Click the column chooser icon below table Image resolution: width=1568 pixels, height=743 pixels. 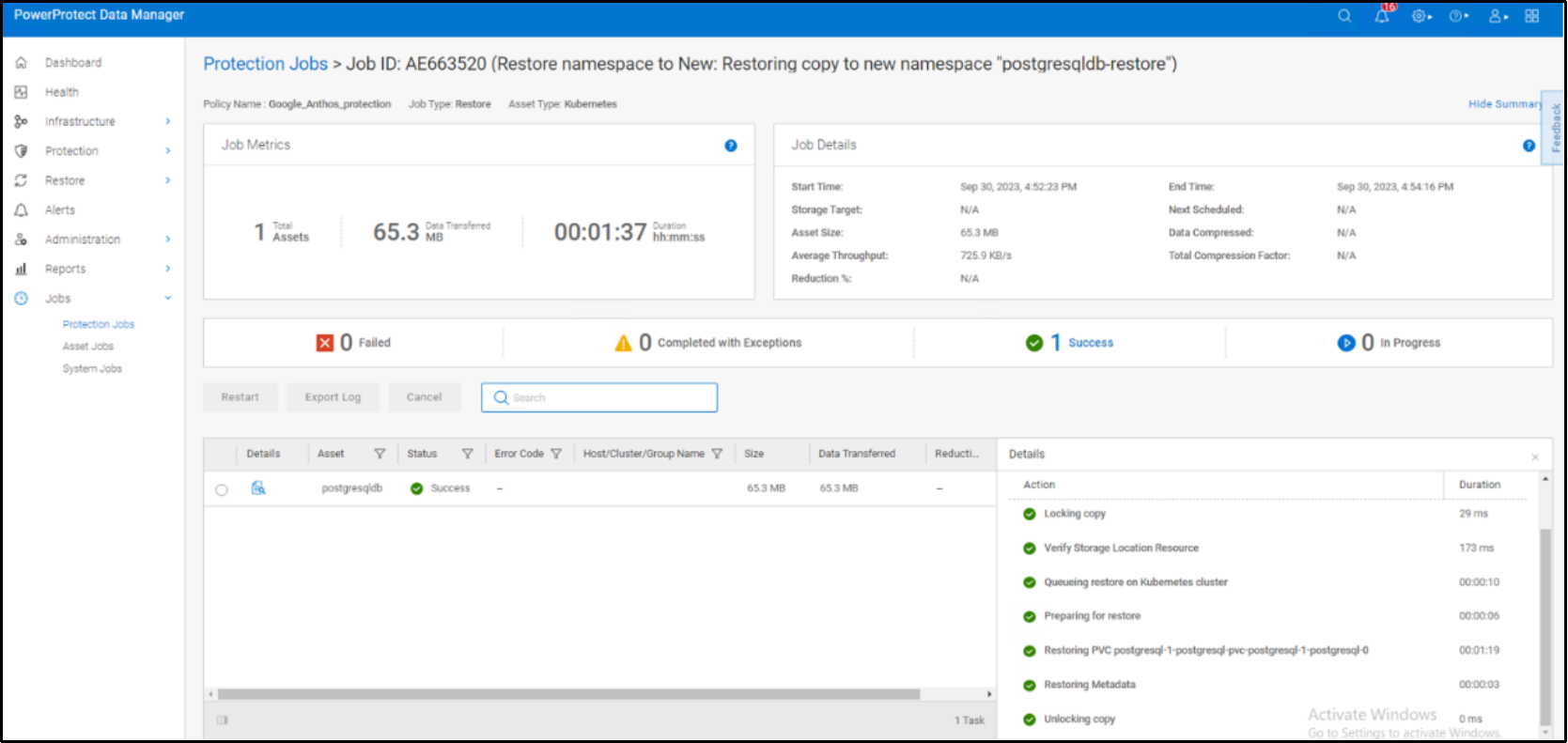click(x=223, y=720)
